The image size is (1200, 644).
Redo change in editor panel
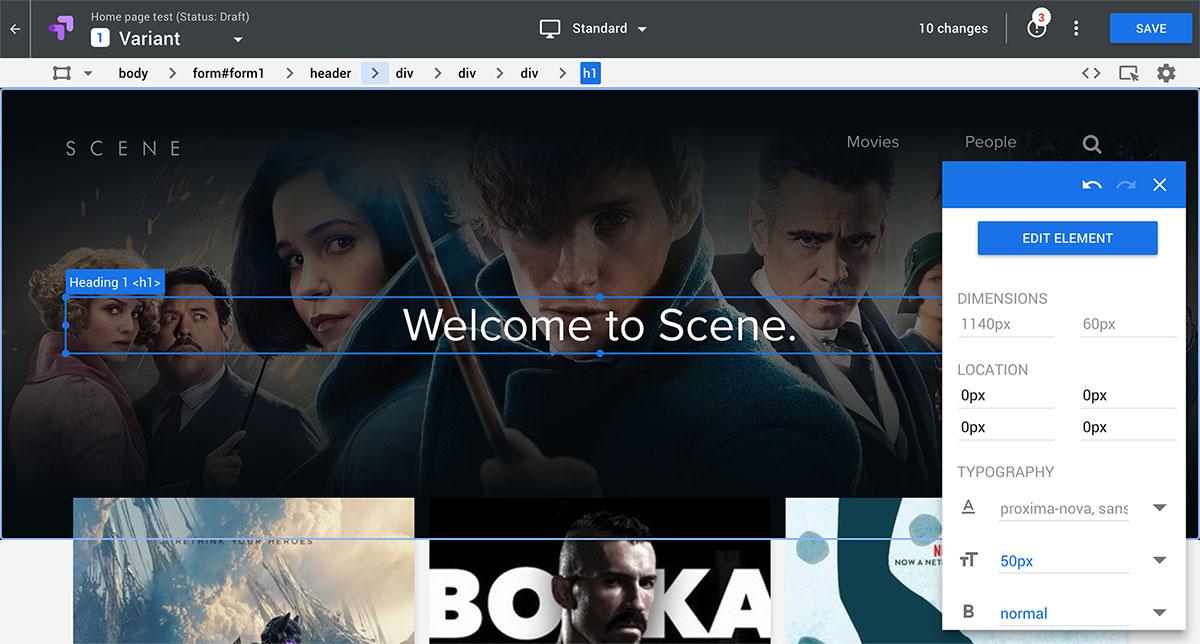1126,184
